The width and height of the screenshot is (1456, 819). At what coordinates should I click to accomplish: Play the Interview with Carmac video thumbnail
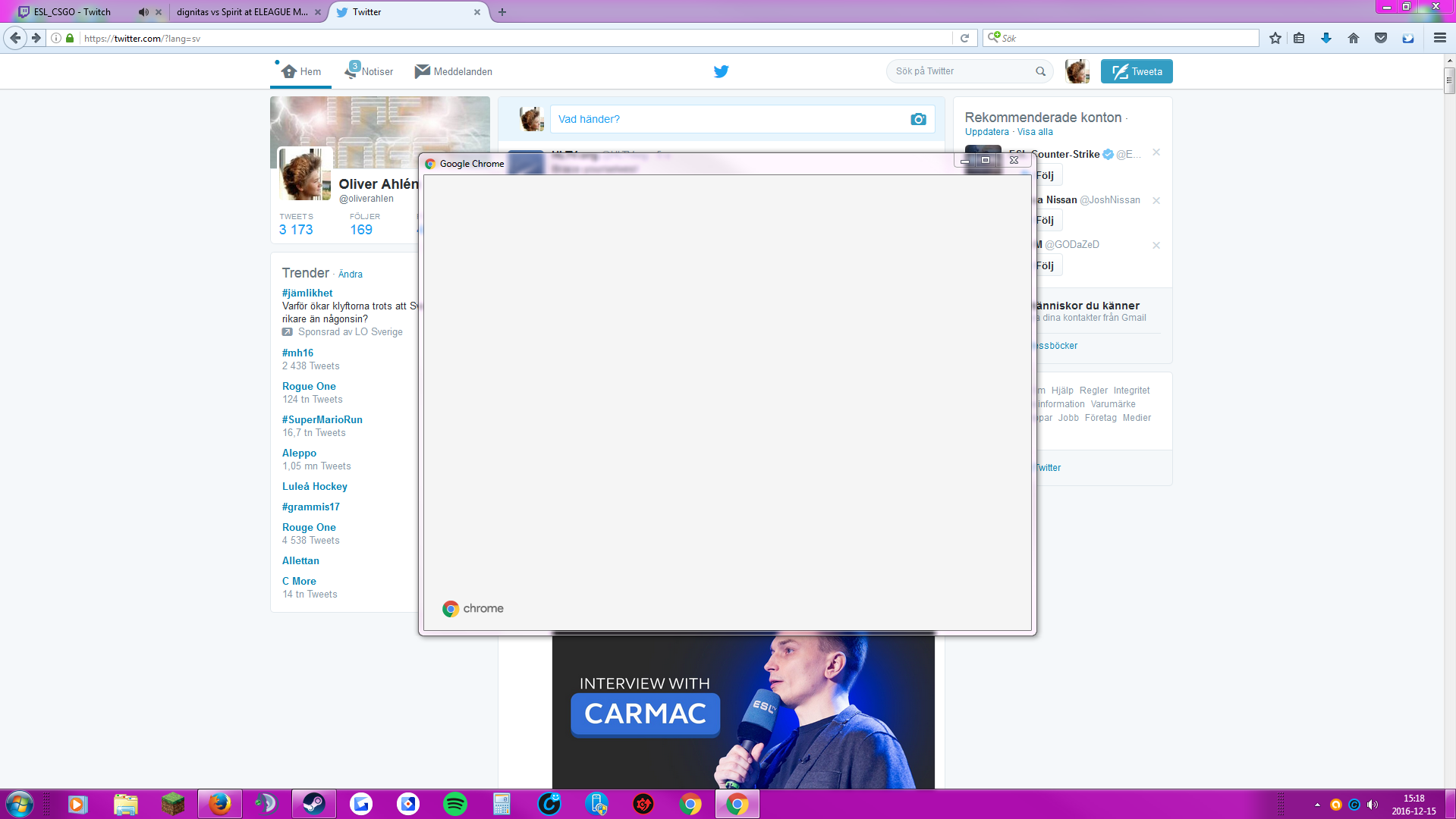click(x=744, y=710)
